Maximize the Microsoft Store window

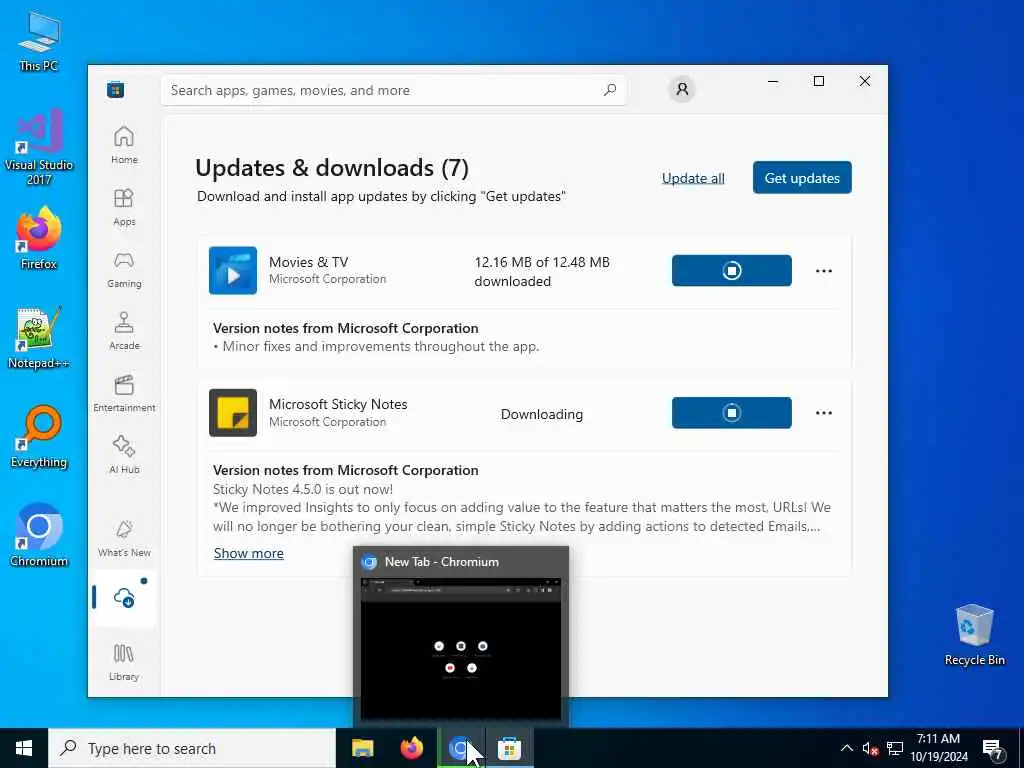point(819,81)
